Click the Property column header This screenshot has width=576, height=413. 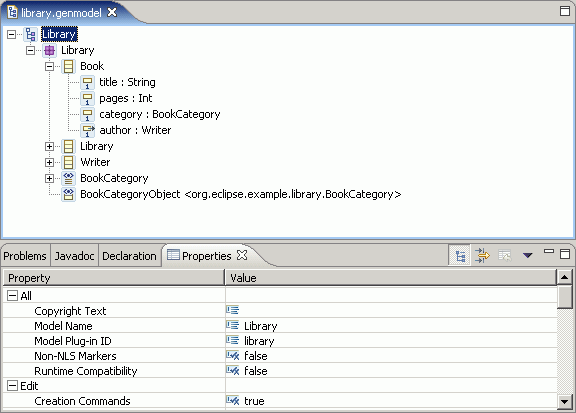(114, 278)
